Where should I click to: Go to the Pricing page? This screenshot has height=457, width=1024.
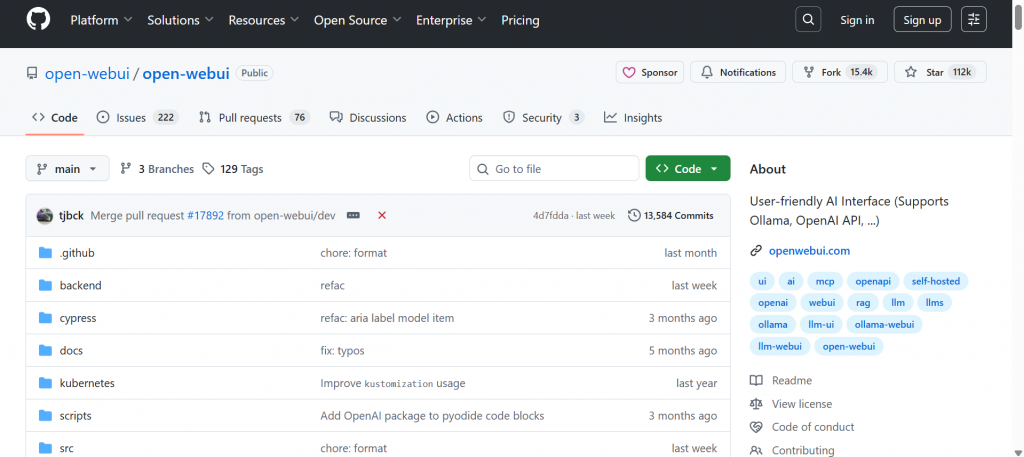pyautogui.click(x=520, y=20)
